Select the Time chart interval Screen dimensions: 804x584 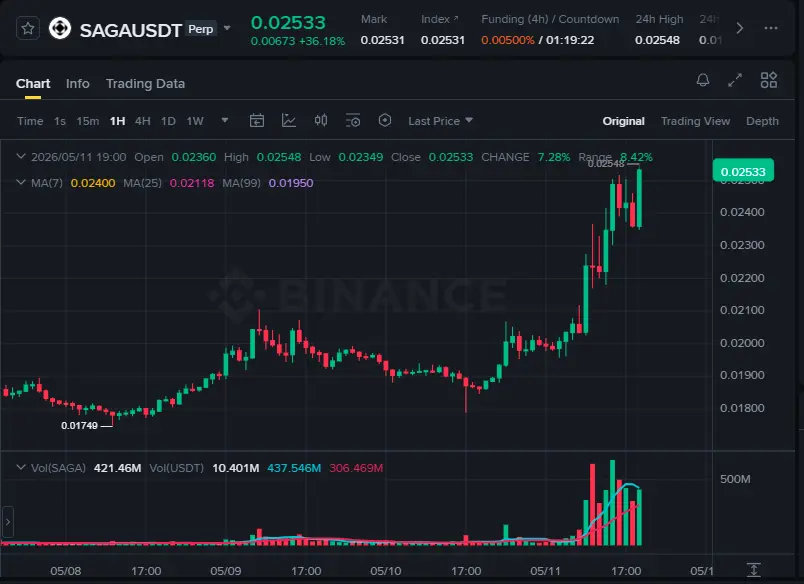click(x=30, y=121)
